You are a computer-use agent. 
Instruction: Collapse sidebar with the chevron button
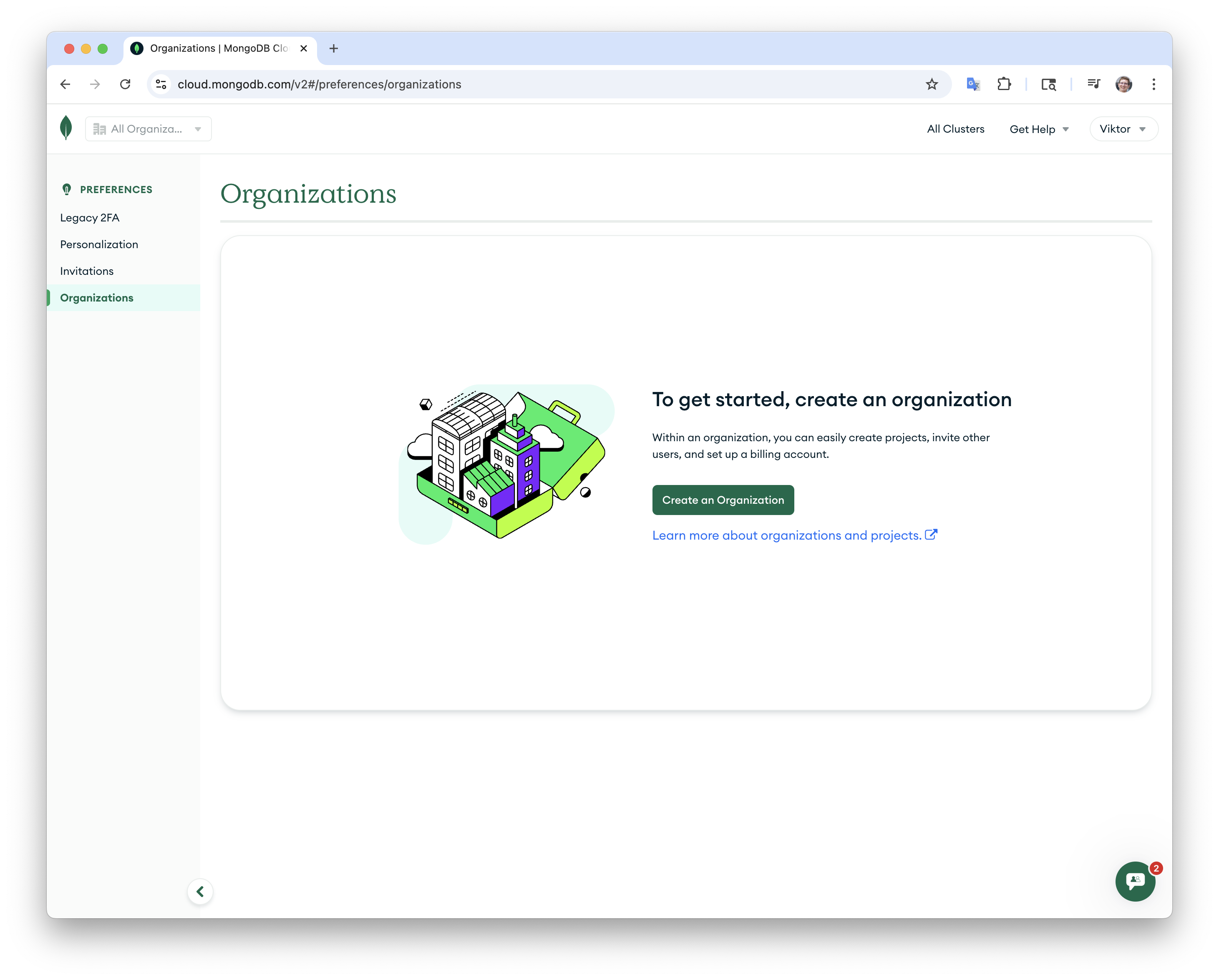[200, 891]
